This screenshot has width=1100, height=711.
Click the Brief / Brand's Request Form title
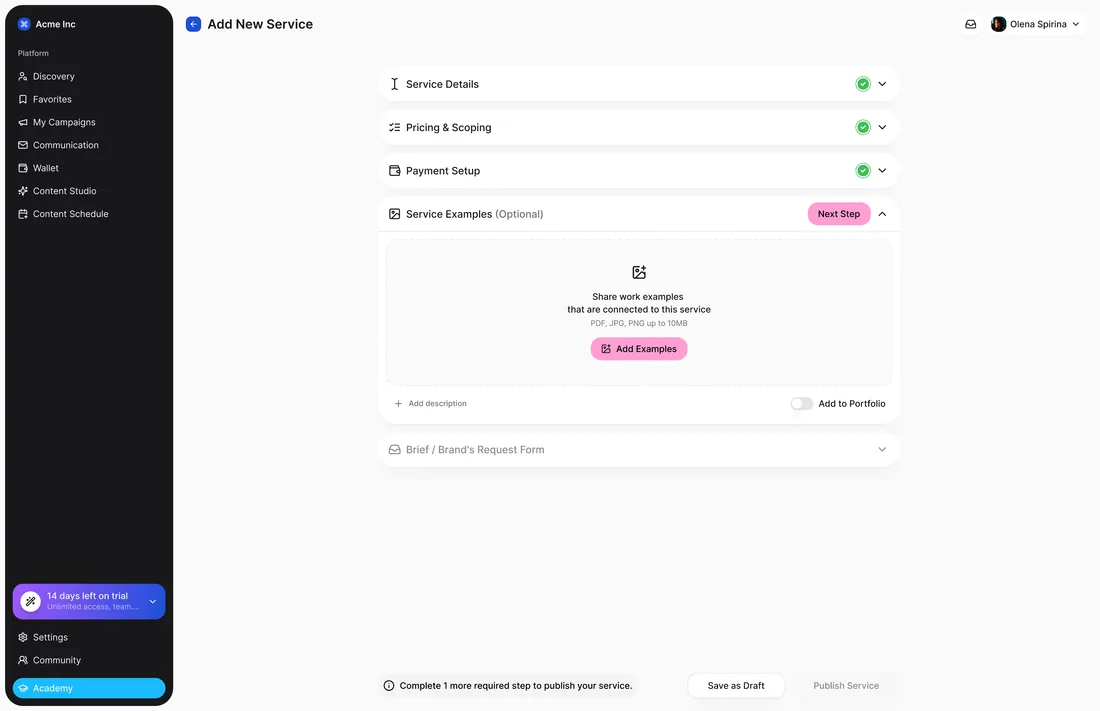475,449
